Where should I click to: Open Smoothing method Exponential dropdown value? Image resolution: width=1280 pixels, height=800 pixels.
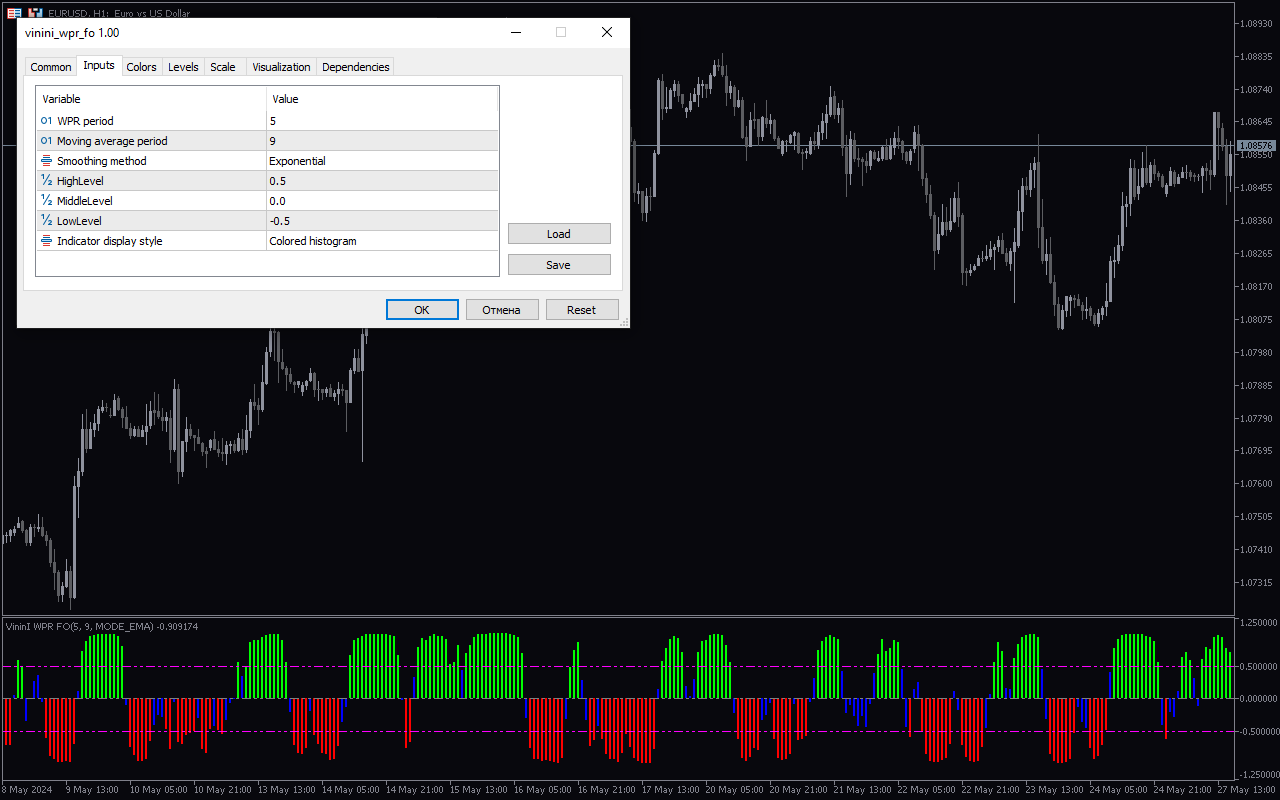pyautogui.click(x=382, y=161)
